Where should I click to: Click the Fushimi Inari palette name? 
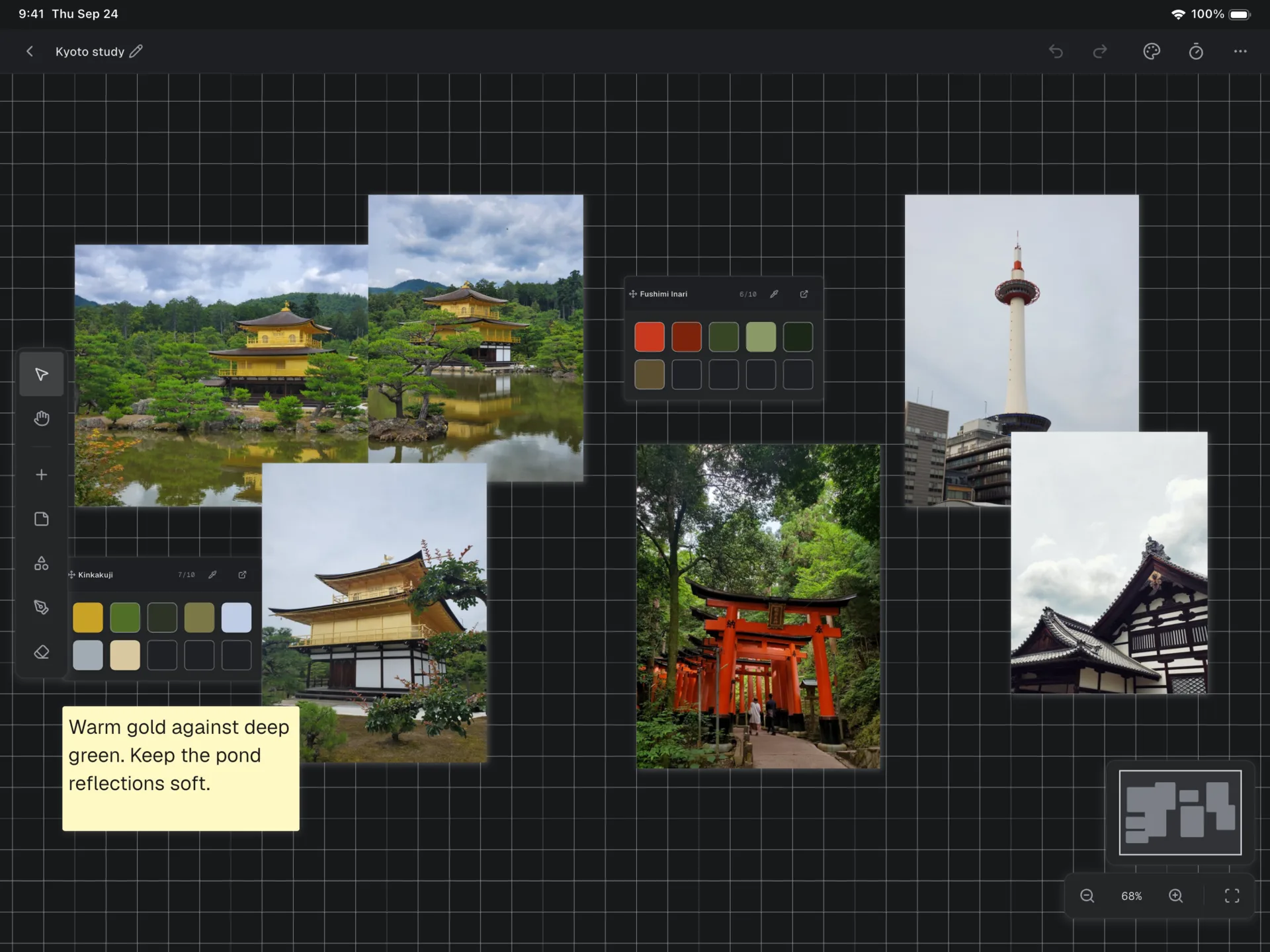(663, 294)
